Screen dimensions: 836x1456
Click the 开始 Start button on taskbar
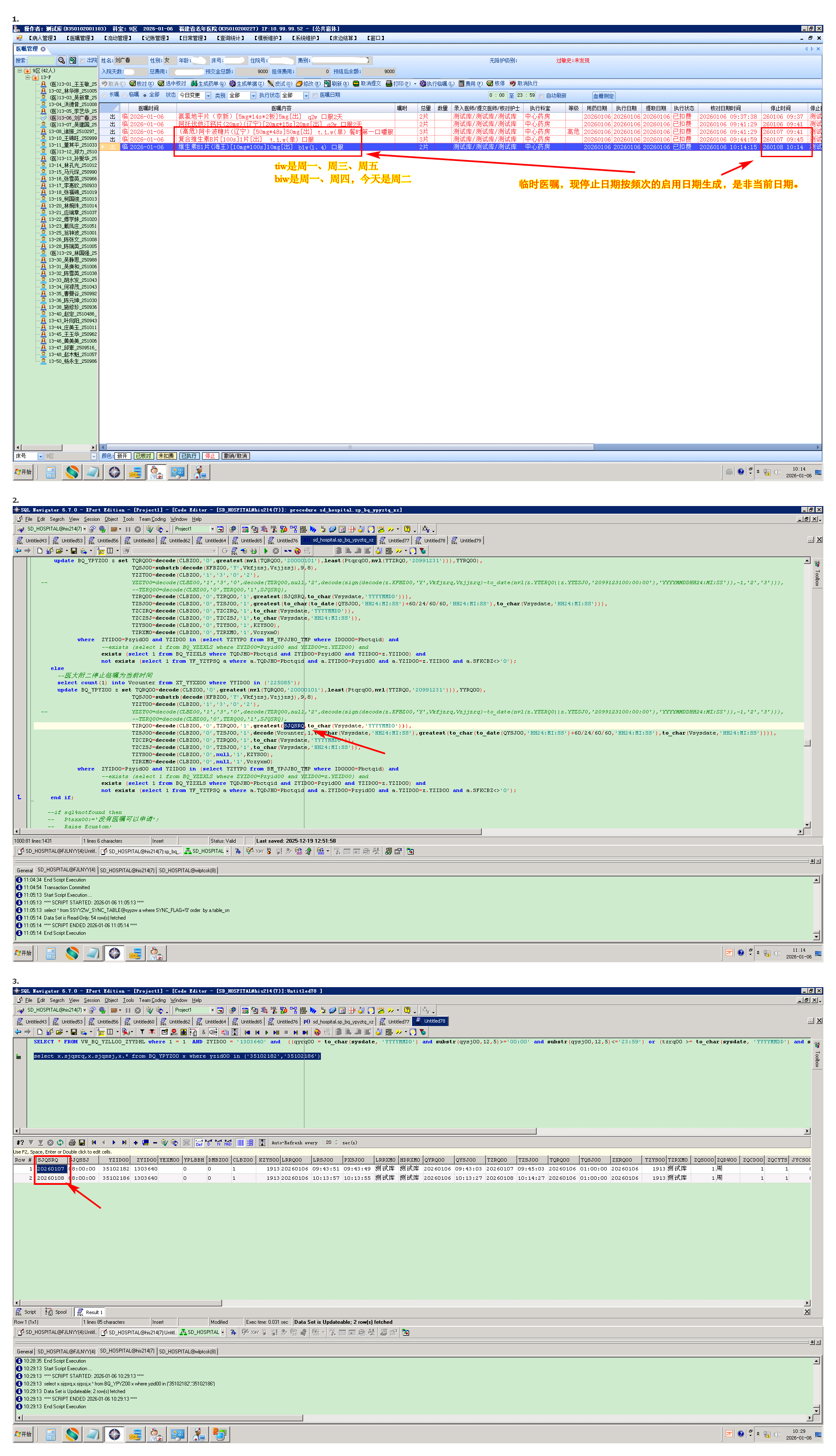24,472
